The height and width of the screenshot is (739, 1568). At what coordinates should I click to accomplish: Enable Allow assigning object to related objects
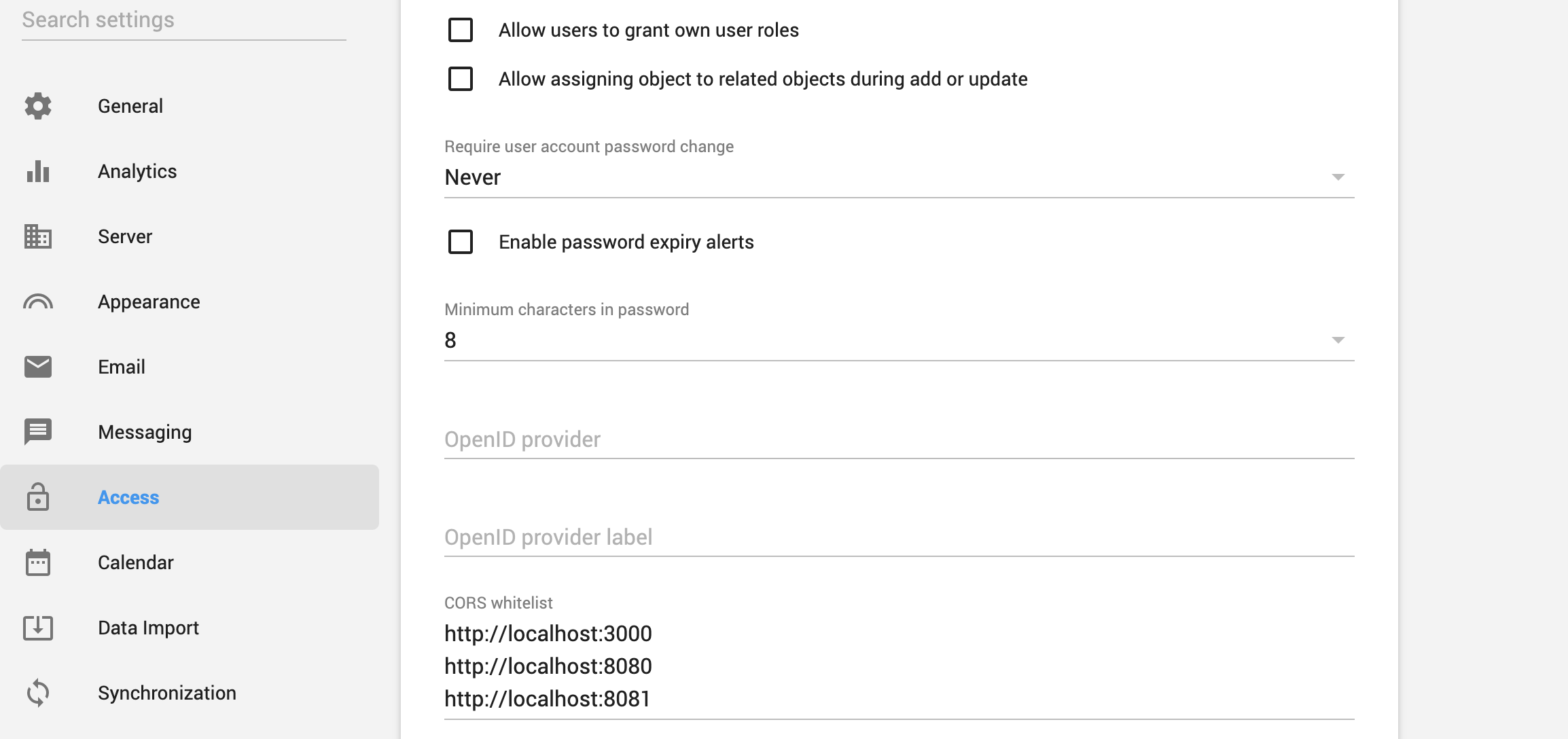(x=460, y=78)
